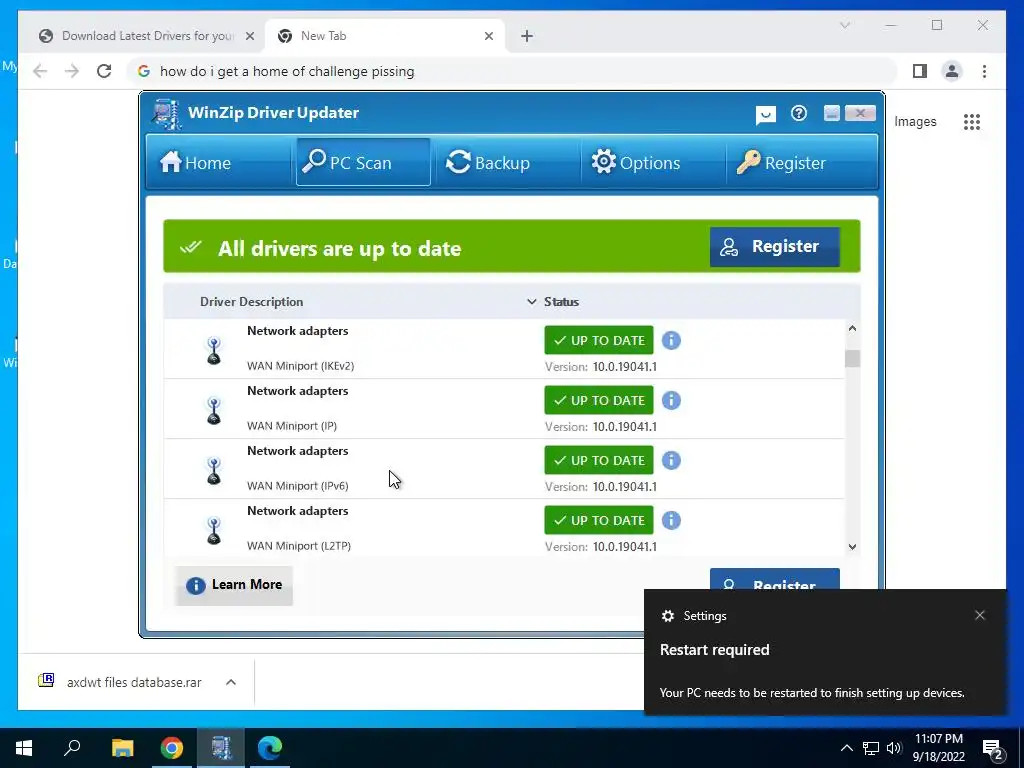1024x768 pixels.
Task: Show info for WAN Miniport (IPv6) driver
Action: (671, 460)
